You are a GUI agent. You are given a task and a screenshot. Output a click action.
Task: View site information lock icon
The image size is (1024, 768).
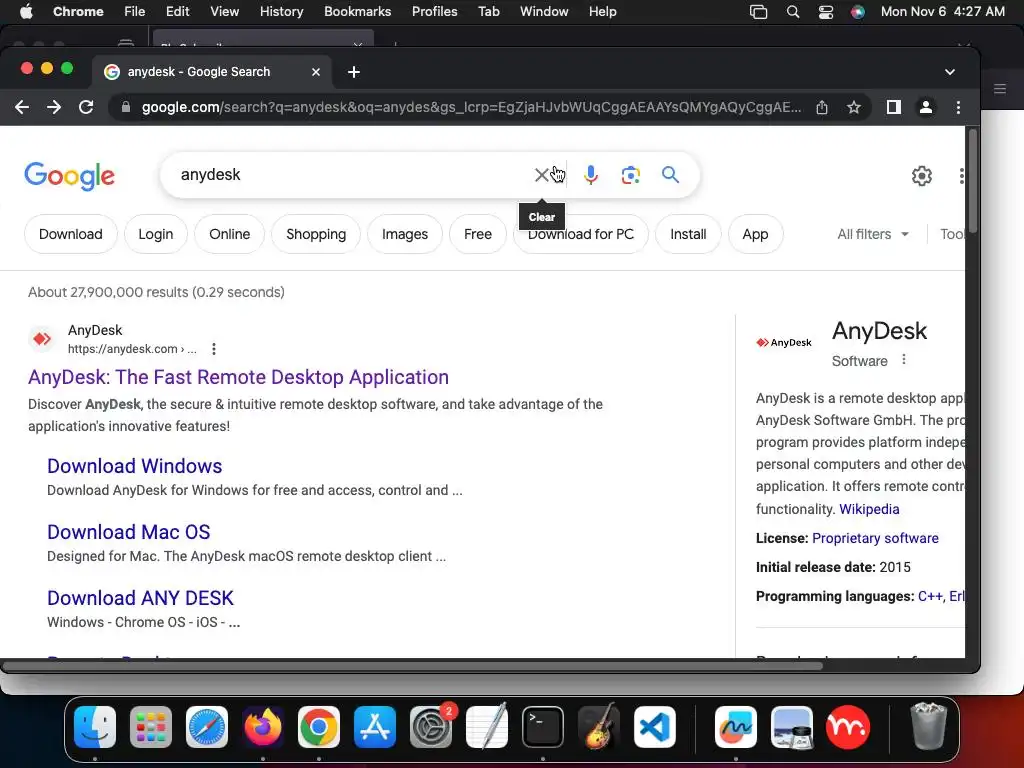(125, 107)
